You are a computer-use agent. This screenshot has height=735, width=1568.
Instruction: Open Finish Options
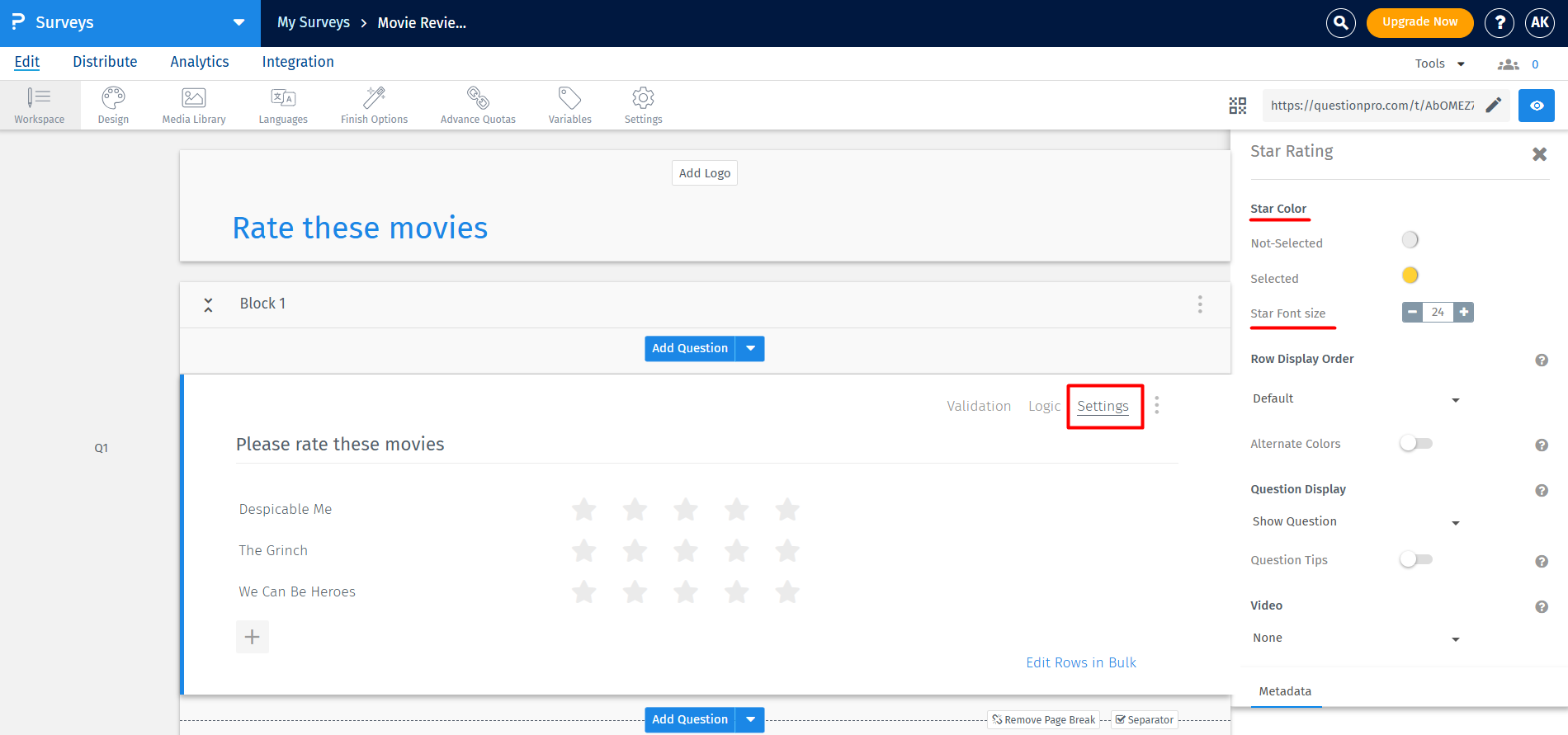point(374,106)
